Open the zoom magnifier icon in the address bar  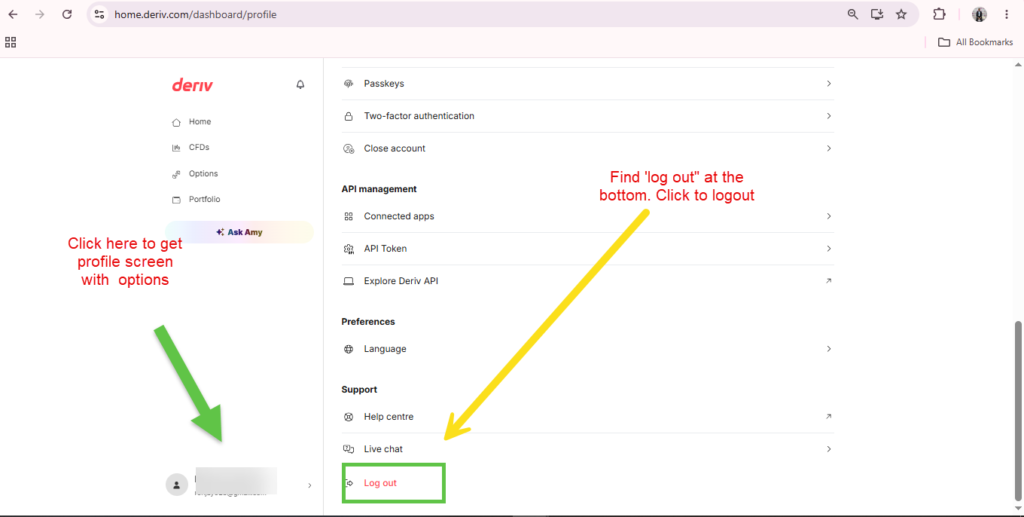tap(852, 14)
